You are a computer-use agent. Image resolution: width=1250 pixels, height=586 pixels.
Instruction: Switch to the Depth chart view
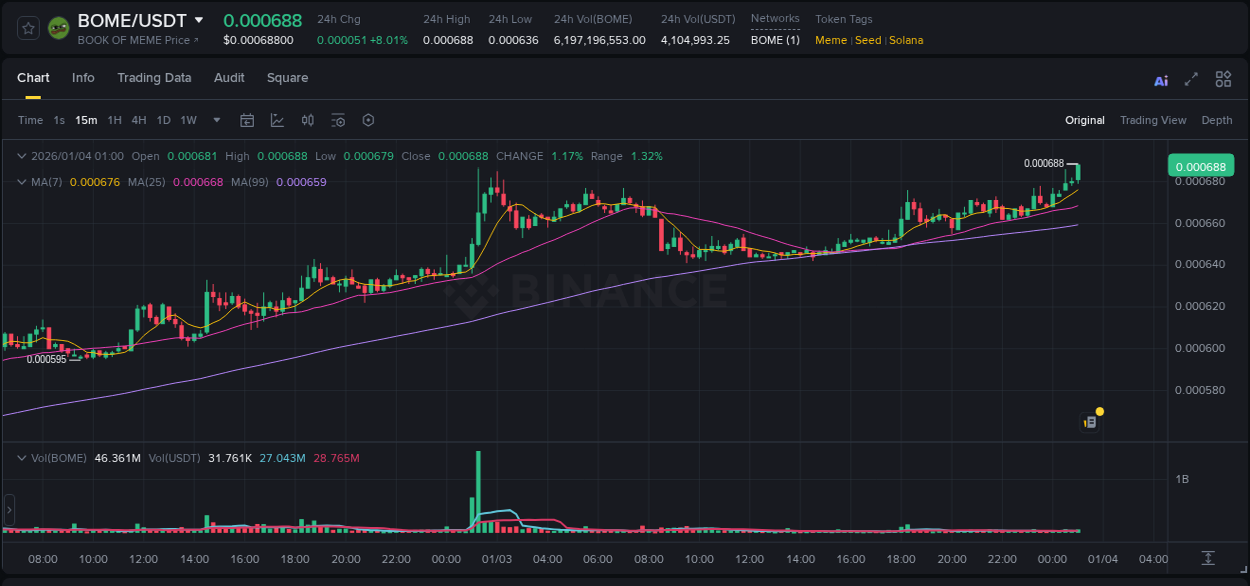pos(1216,120)
